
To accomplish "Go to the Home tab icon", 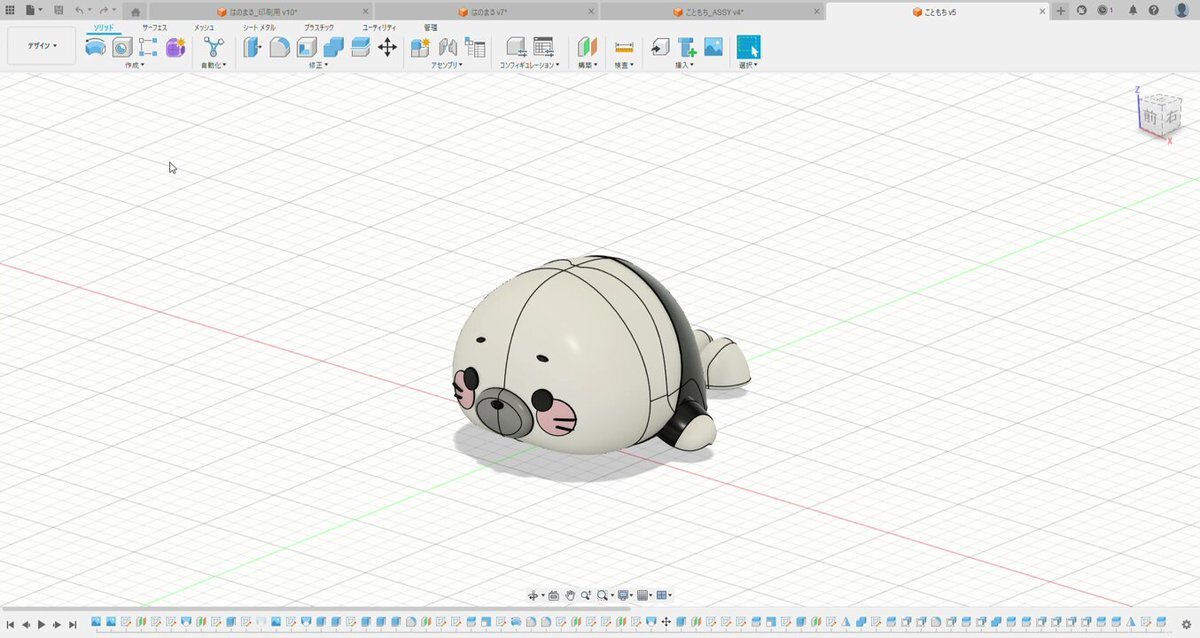I will coord(136,11).
